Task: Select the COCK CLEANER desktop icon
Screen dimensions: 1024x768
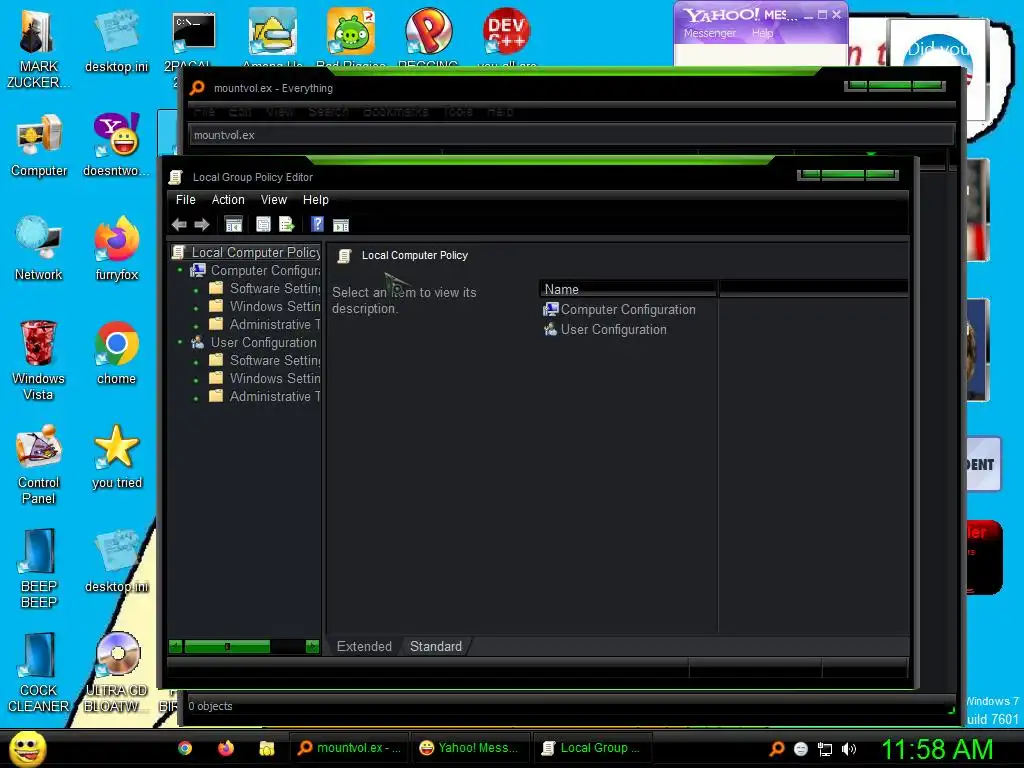Action: point(39,673)
